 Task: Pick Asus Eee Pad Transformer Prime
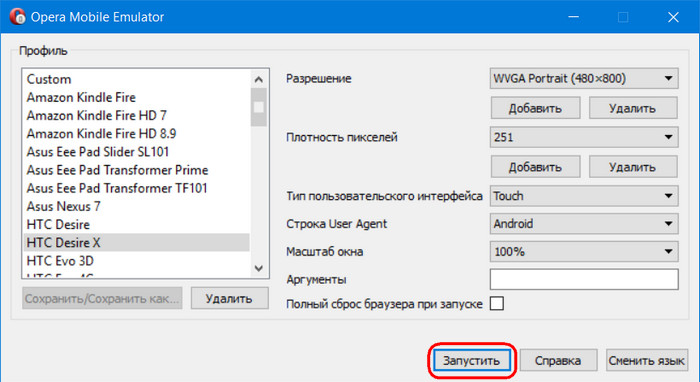coord(137,170)
